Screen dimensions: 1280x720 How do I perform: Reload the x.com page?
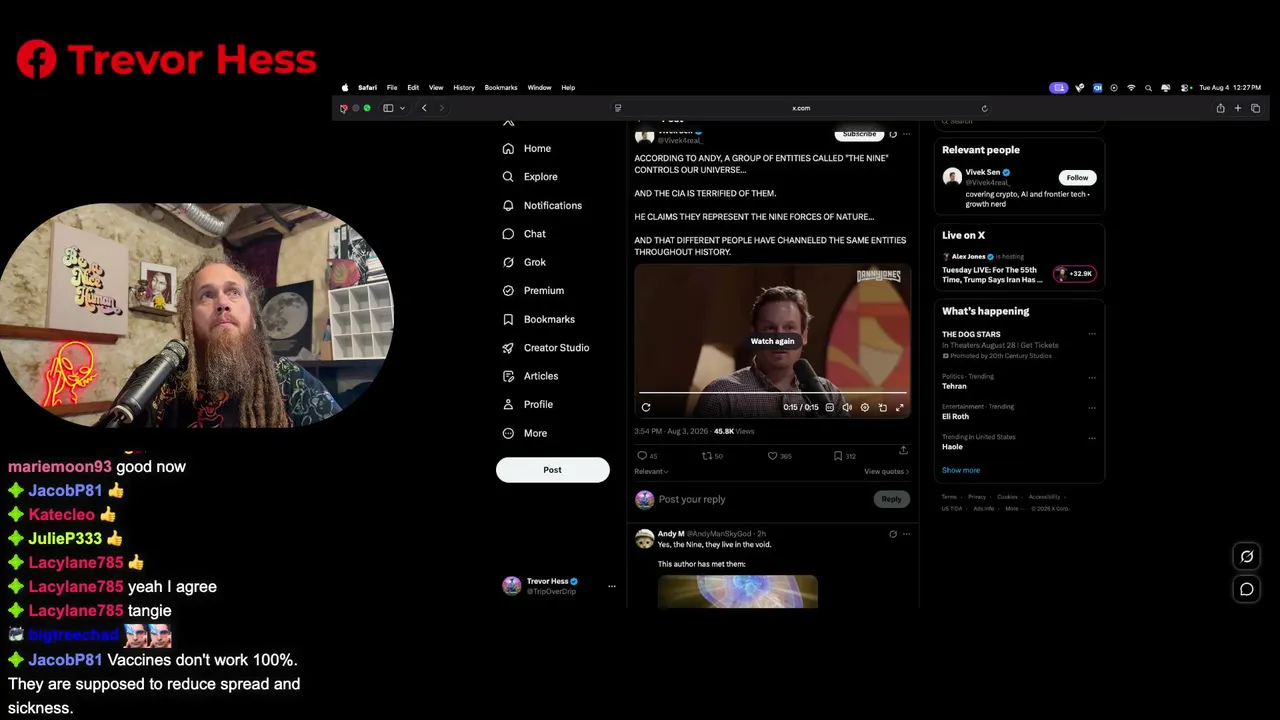984,108
